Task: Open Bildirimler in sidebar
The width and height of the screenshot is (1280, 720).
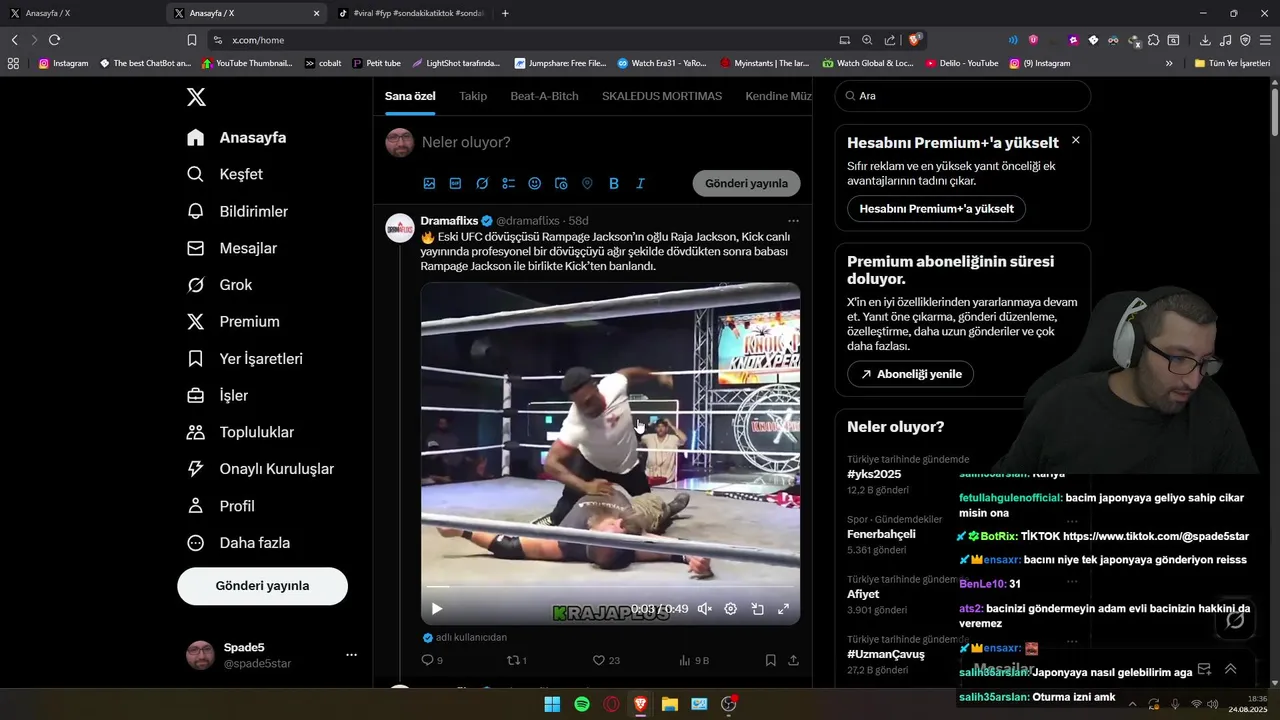Action: tap(238, 211)
